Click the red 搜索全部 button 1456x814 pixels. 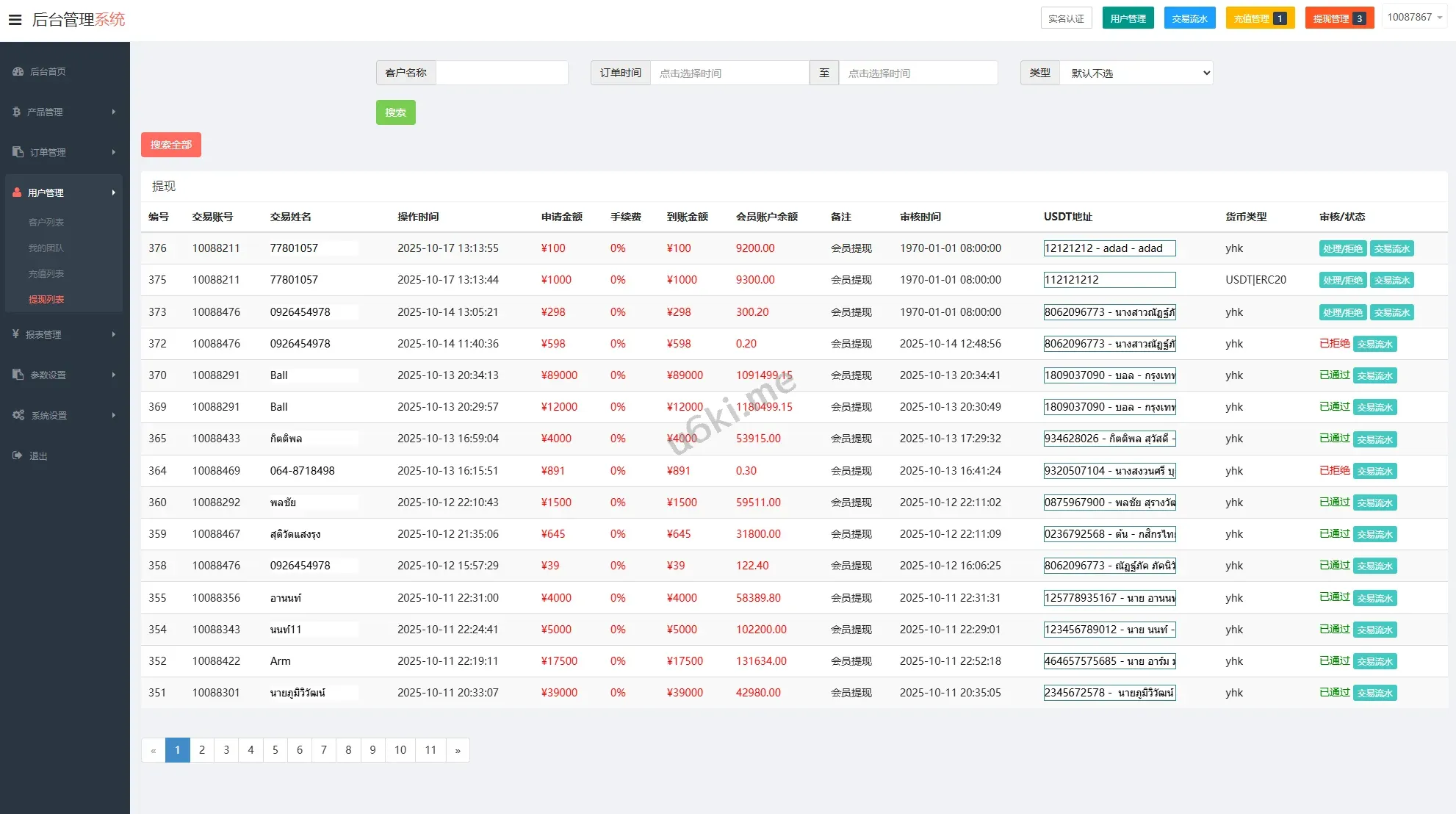coord(170,145)
